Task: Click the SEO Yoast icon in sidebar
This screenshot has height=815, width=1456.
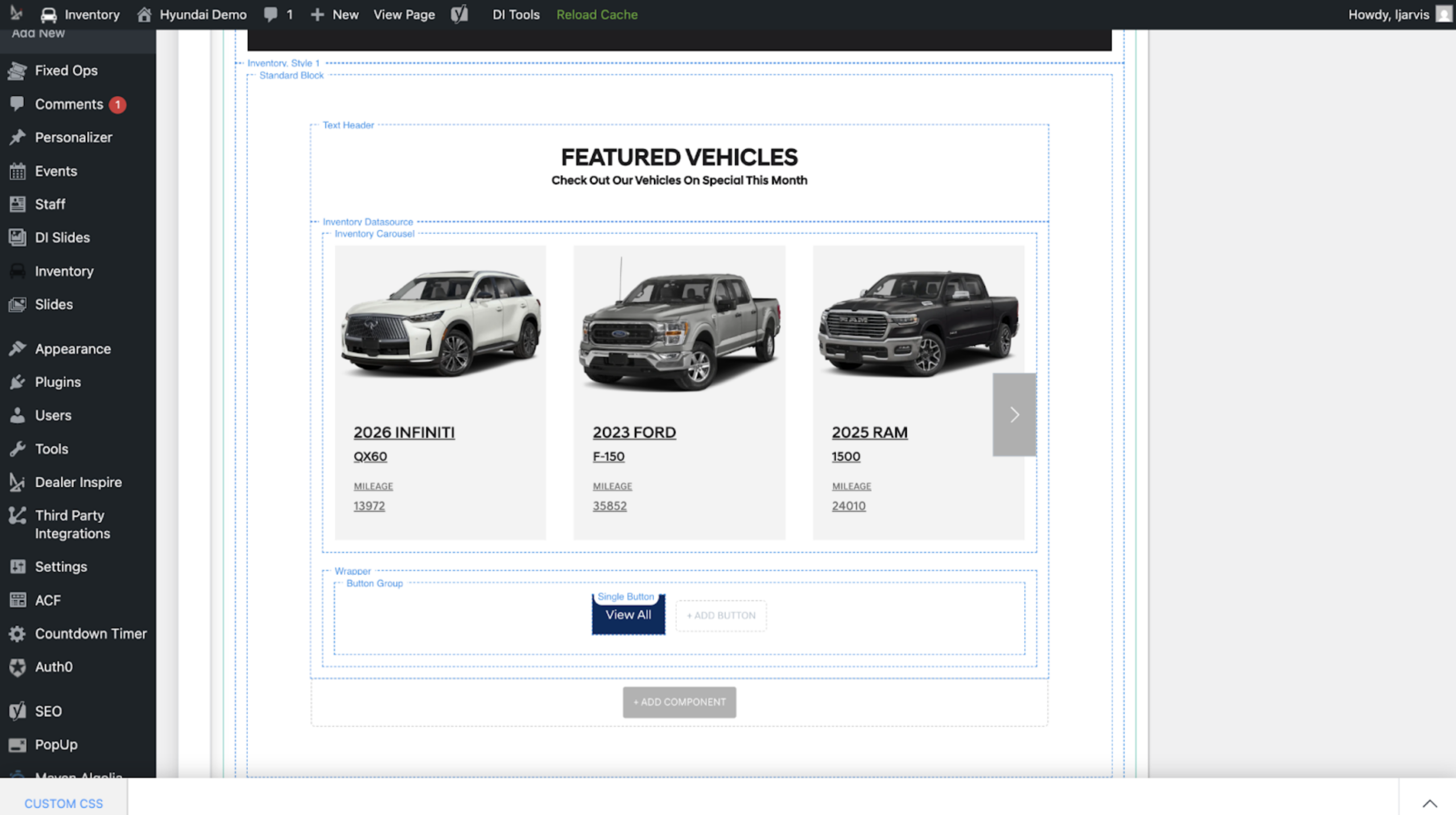Action: pyautogui.click(x=17, y=711)
